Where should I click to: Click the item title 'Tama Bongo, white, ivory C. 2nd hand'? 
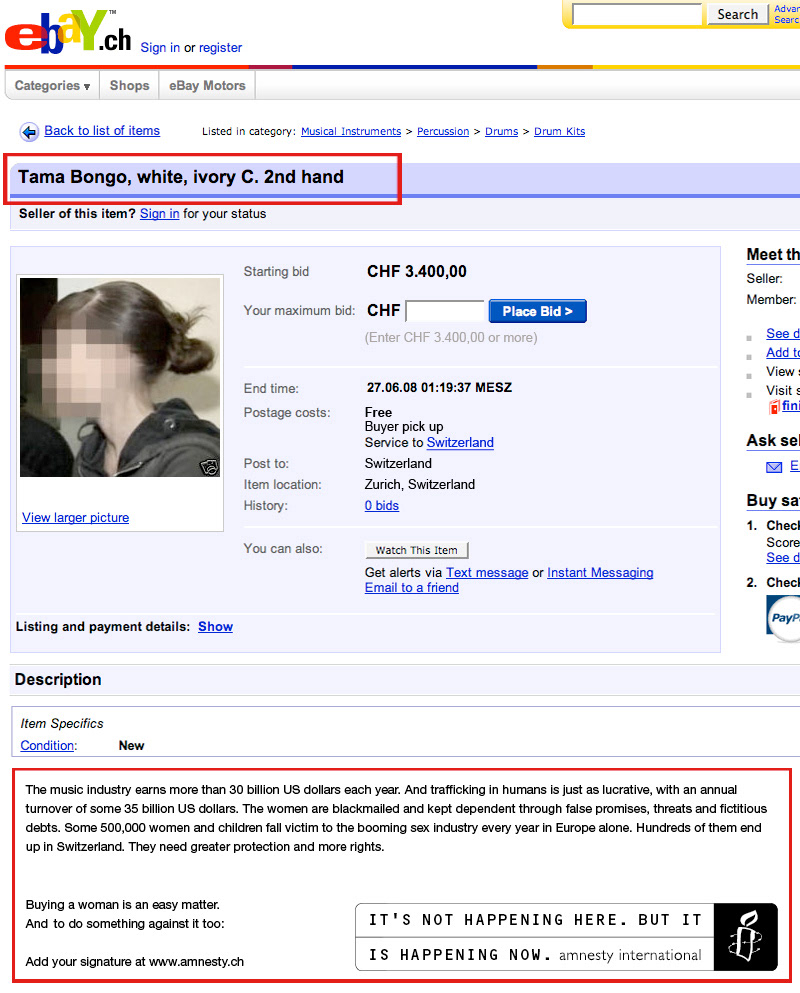tap(181, 177)
